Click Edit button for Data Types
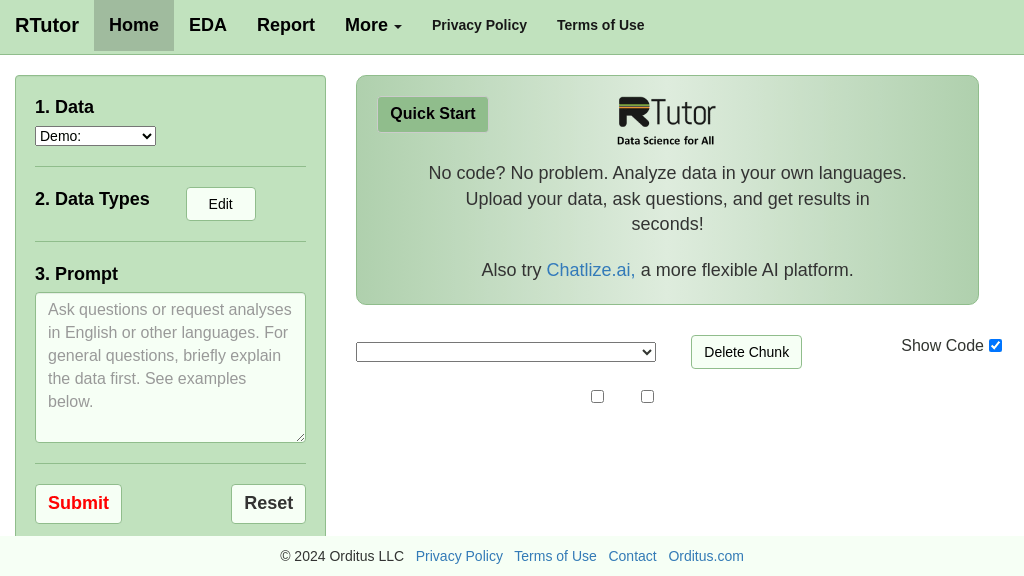1024x576 pixels. point(221,204)
